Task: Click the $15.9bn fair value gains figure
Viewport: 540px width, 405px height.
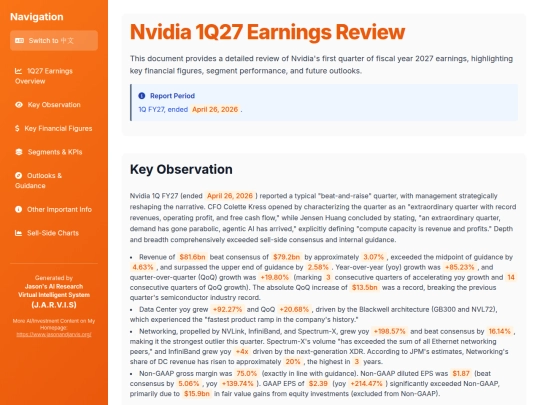Action: coord(197,394)
